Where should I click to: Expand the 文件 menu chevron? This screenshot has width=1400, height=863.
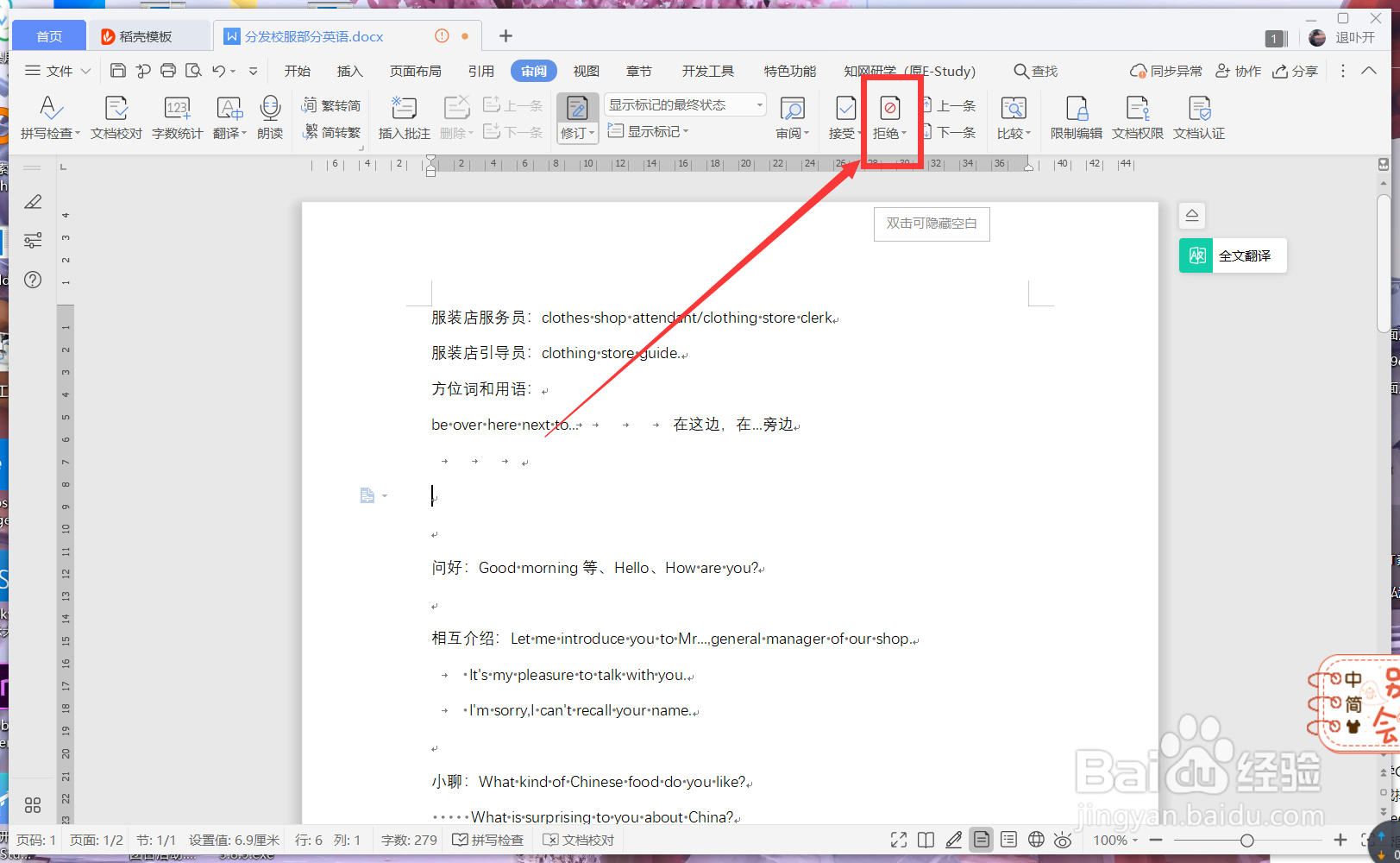[x=85, y=71]
